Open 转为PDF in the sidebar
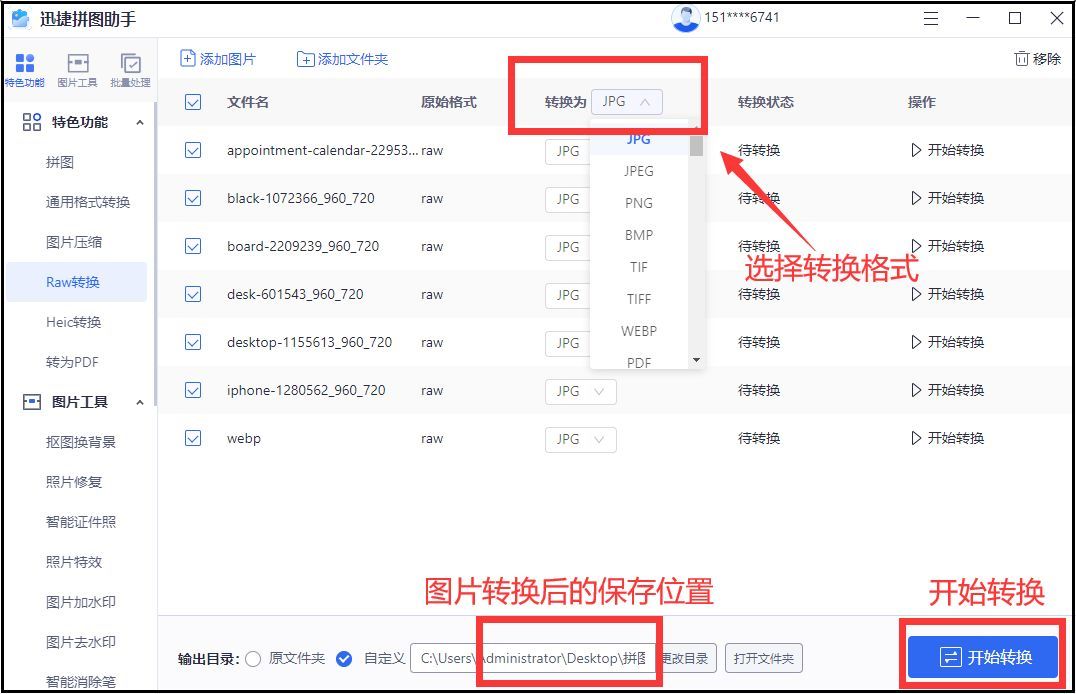Viewport: 1076px width, 694px height. click(72, 362)
